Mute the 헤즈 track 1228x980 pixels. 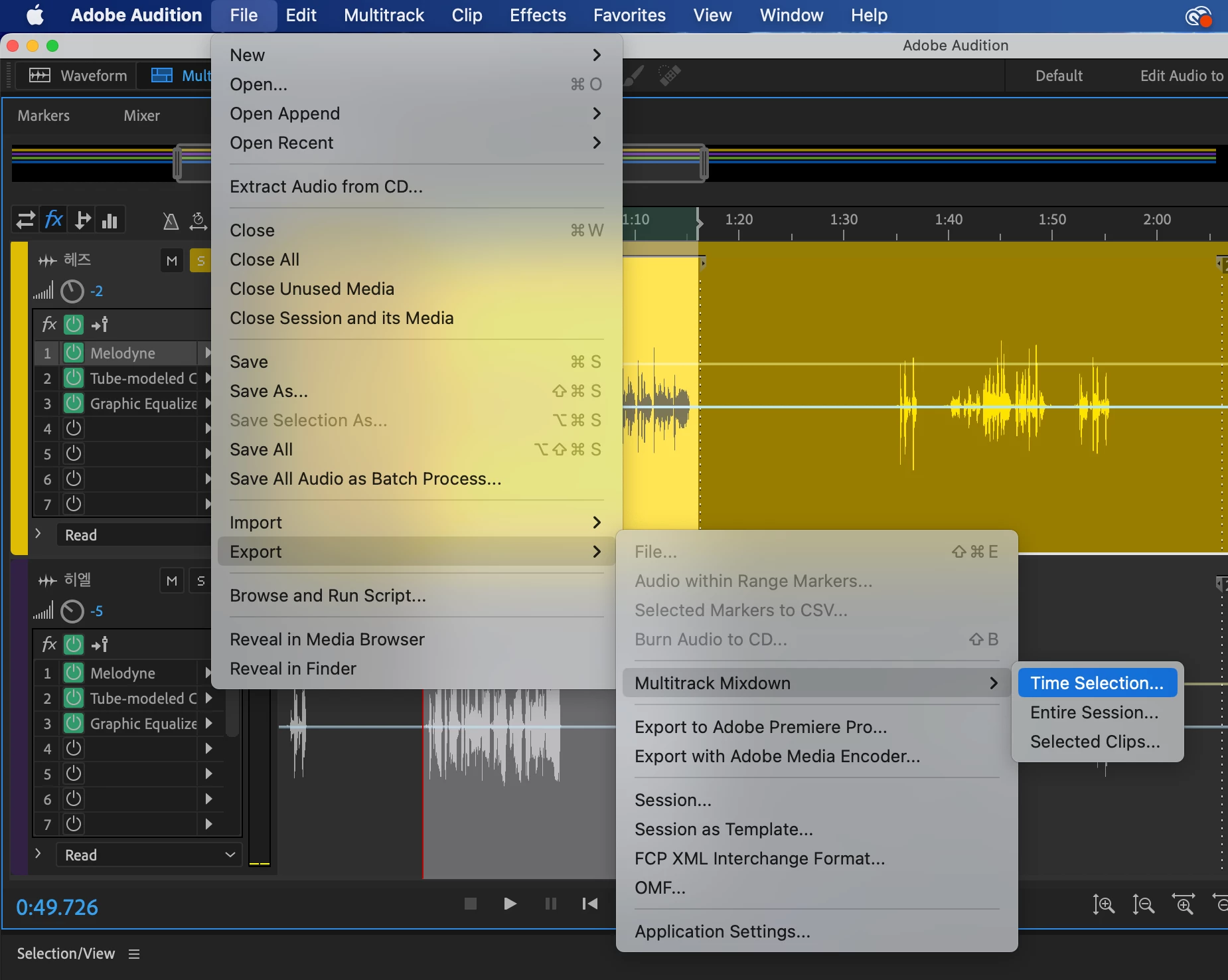click(172, 261)
